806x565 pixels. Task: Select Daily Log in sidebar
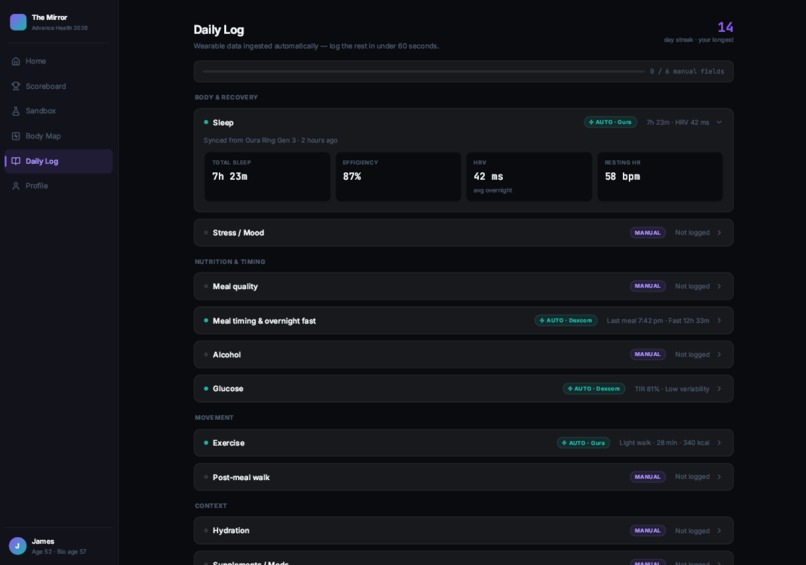click(x=59, y=161)
